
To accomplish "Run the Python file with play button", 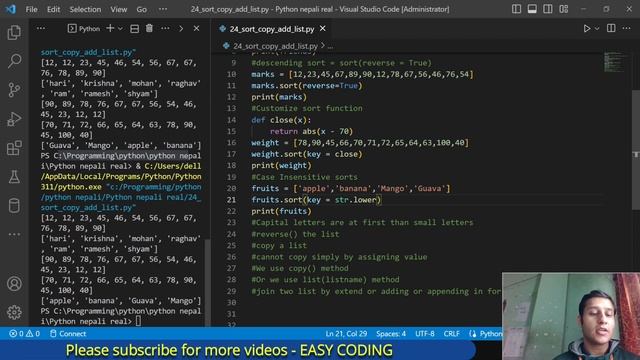I will pyautogui.click(x=587, y=29).
